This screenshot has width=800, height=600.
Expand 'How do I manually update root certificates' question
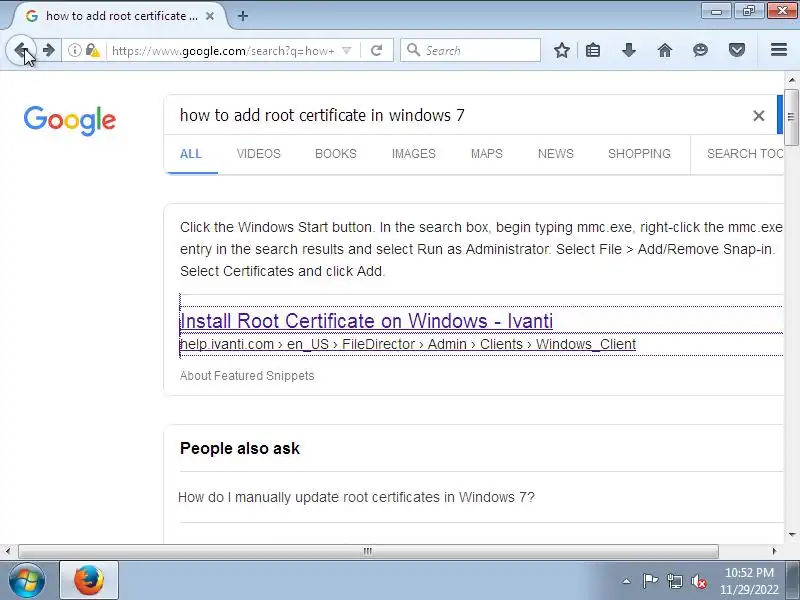[356, 497]
